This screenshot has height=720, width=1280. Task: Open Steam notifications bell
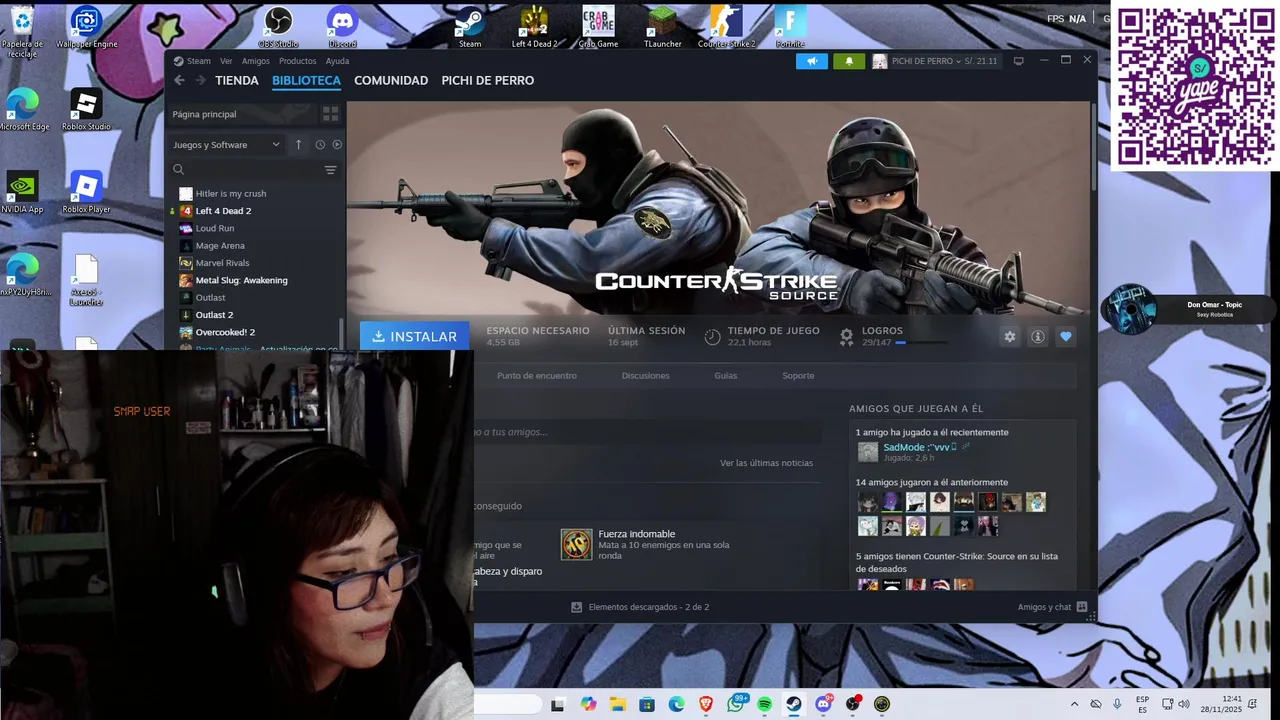pyautogui.click(x=849, y=61)
